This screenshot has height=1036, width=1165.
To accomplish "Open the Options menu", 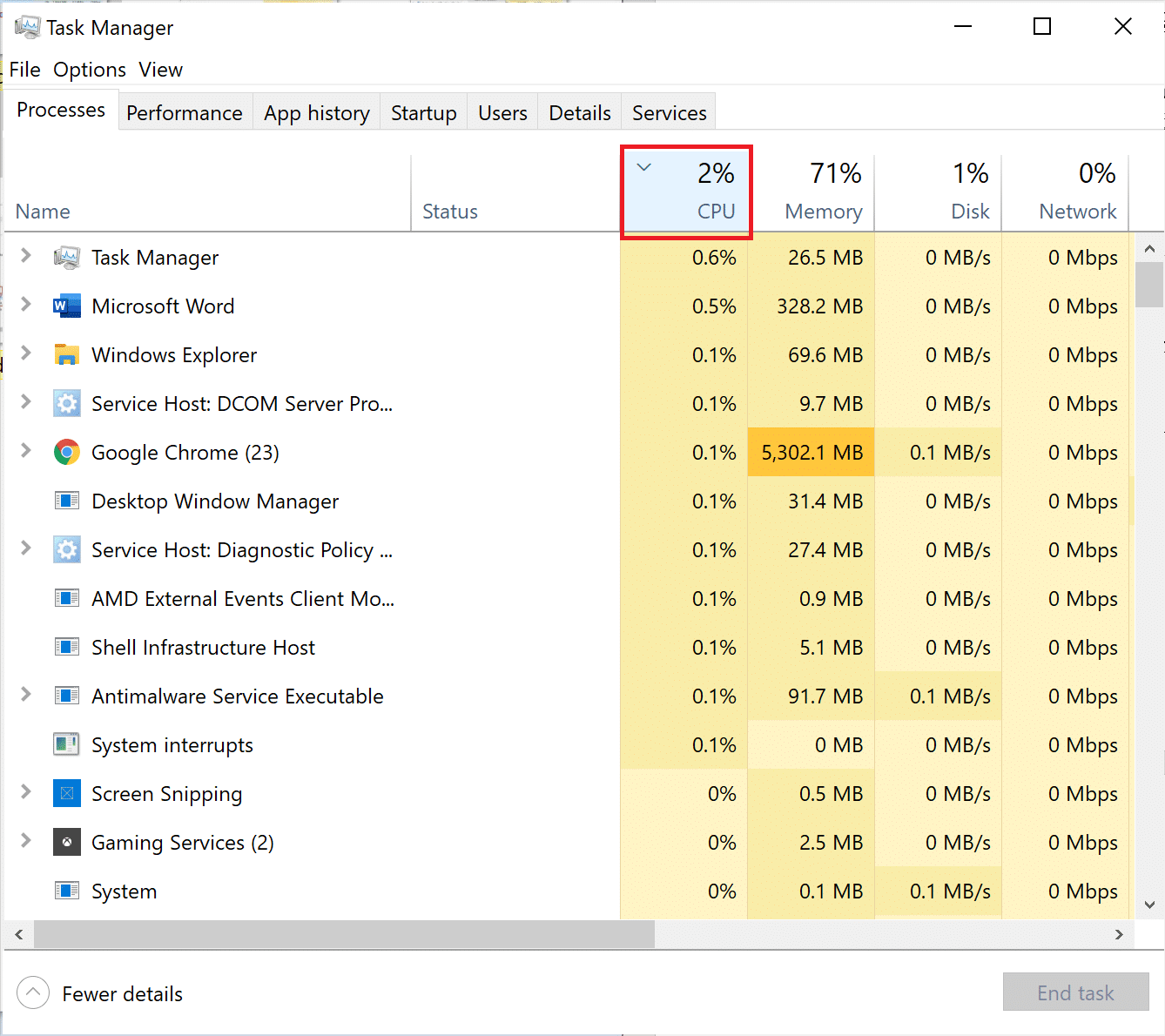I will pyautogui.click(x=89, y=69).
